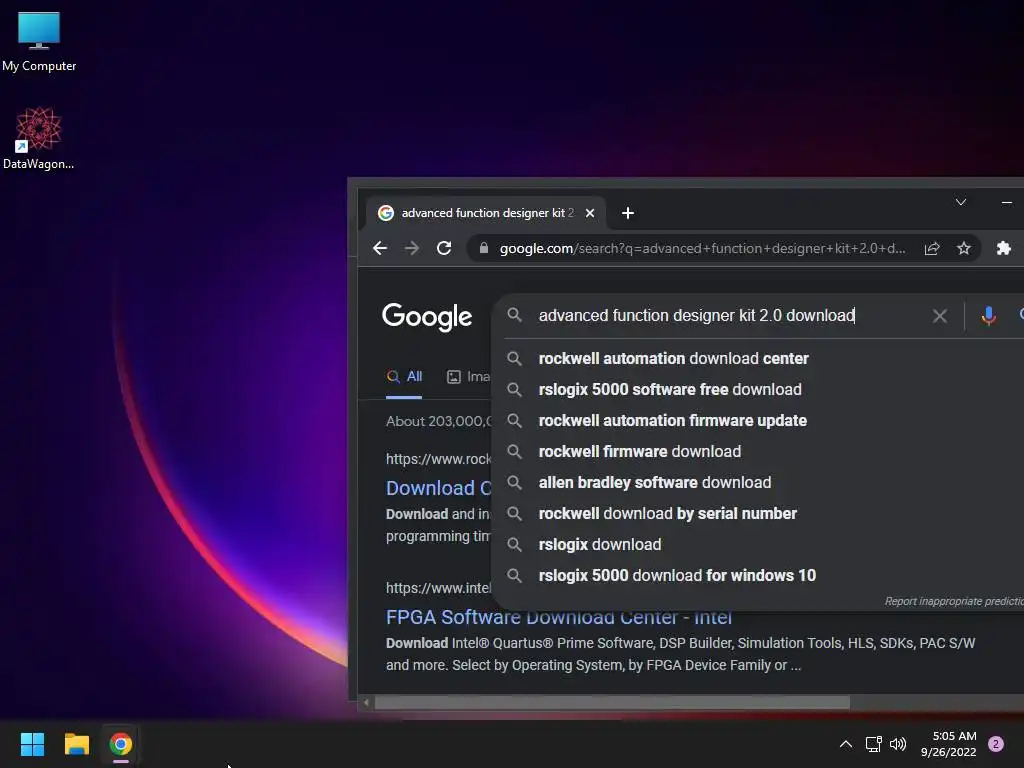Switch to the Images results tab
The height and width of the screenshot is (768, 1024).
[468, 377]
